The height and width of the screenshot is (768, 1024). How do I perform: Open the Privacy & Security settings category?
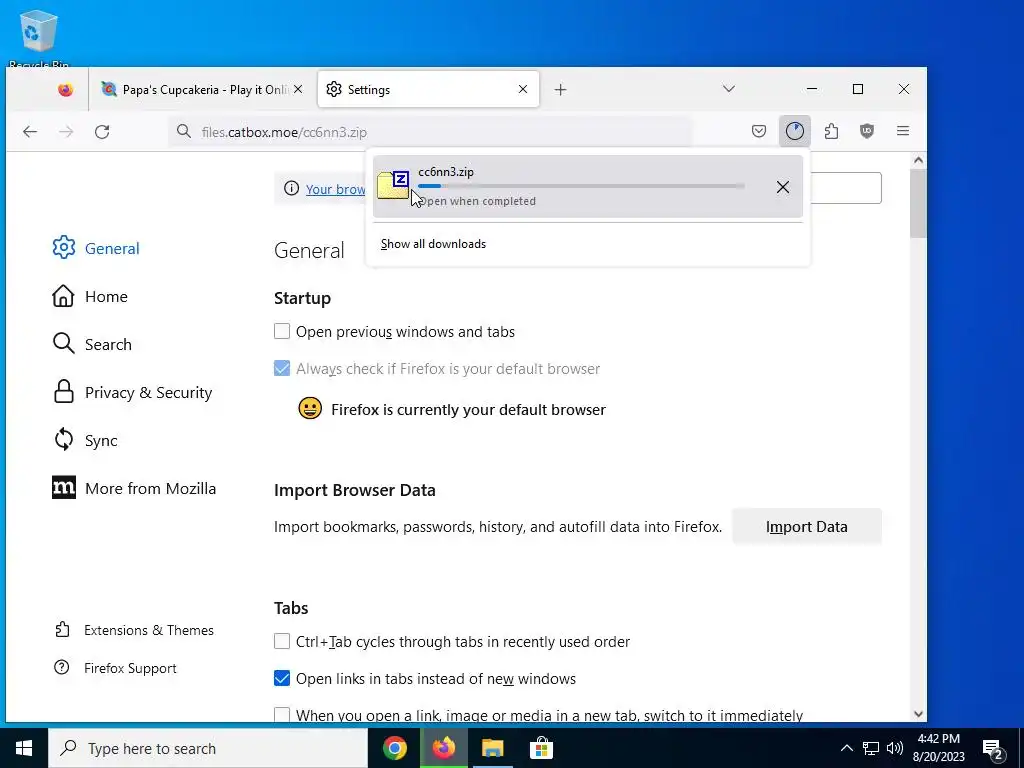[132, 392]
